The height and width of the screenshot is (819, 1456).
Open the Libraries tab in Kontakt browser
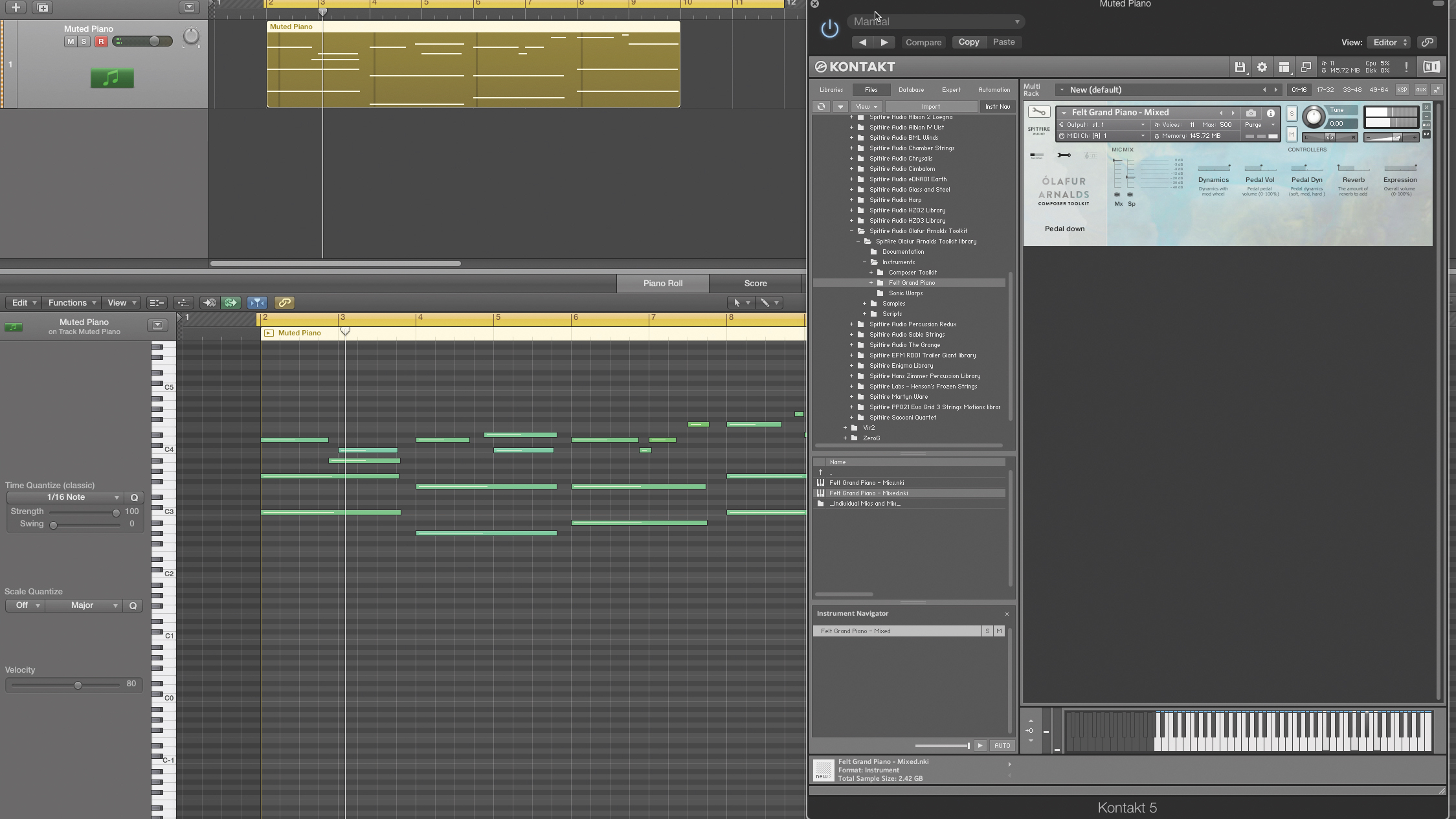click(x=831, y=90)
